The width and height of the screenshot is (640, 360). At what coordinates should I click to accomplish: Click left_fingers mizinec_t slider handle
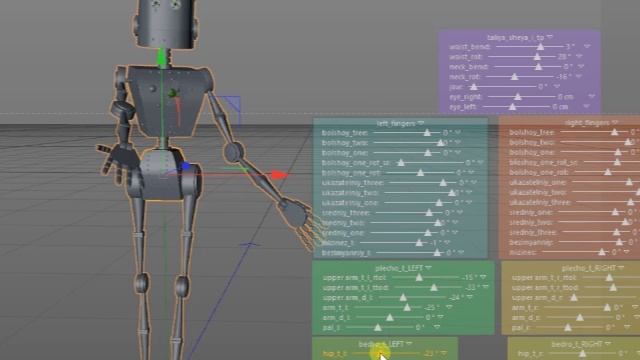(x=419, y=243)
